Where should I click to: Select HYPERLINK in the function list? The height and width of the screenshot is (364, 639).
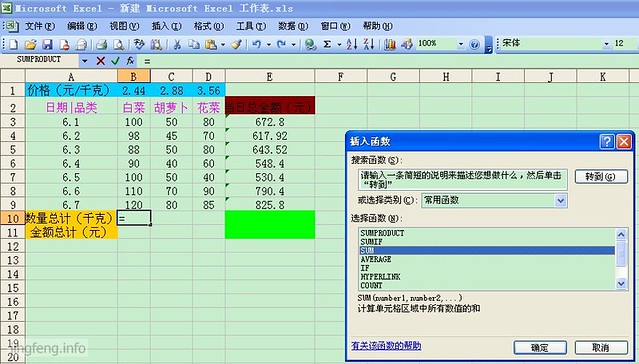[487, 277]
